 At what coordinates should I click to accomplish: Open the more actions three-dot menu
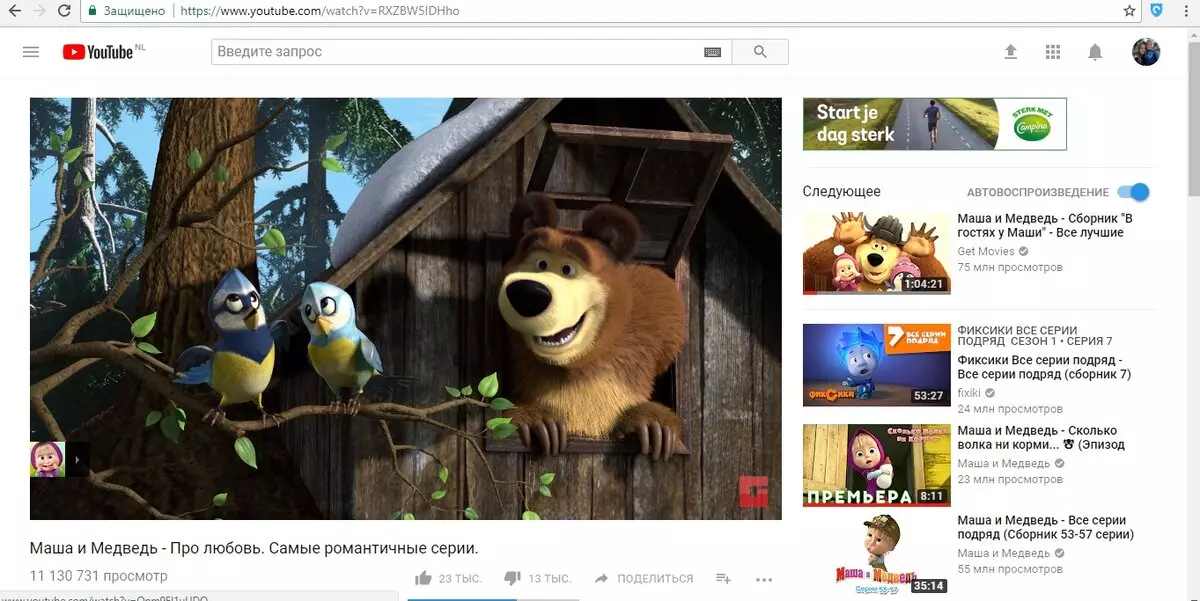tap(764, 579)
